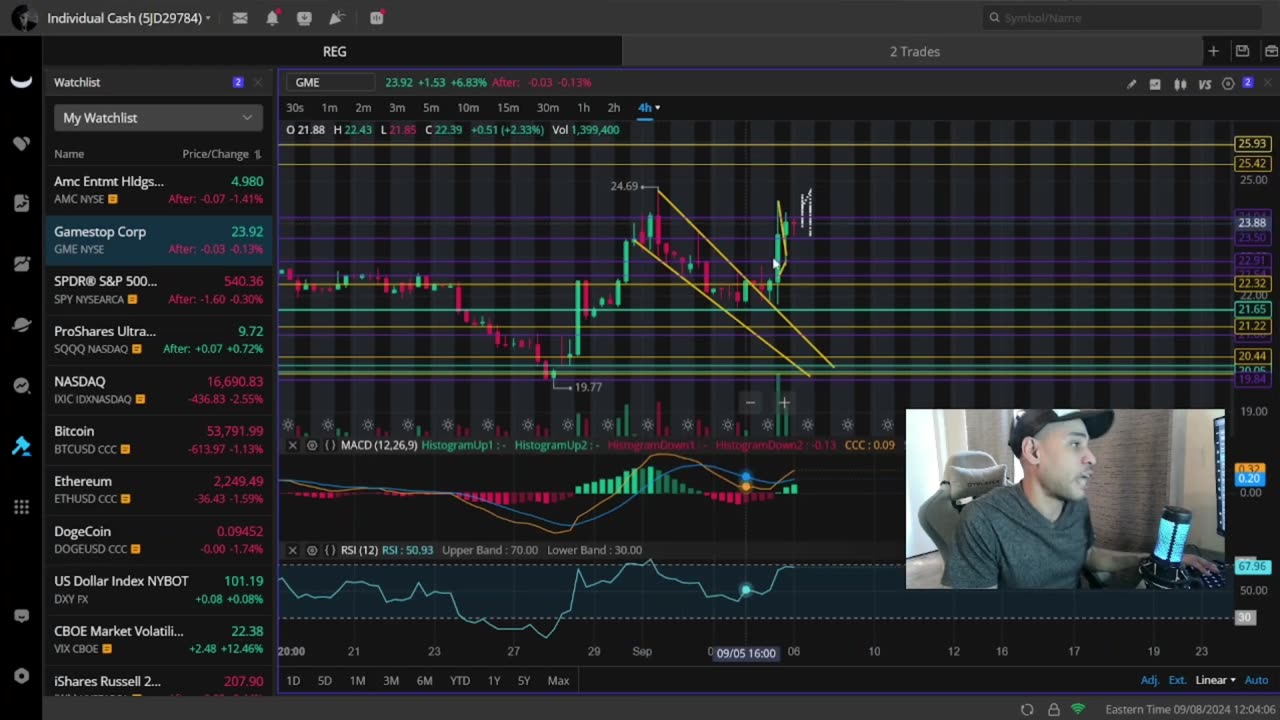Close the Watchlist panel
This screenshot has width=1280, height=720.
pyautogui.click(x=257, y=82)
